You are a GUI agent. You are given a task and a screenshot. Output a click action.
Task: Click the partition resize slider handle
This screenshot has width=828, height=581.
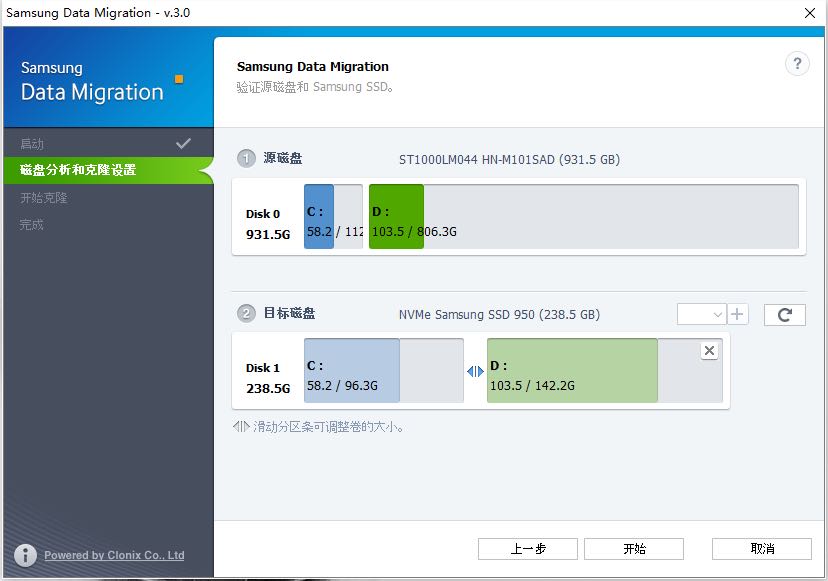(475, 372)
